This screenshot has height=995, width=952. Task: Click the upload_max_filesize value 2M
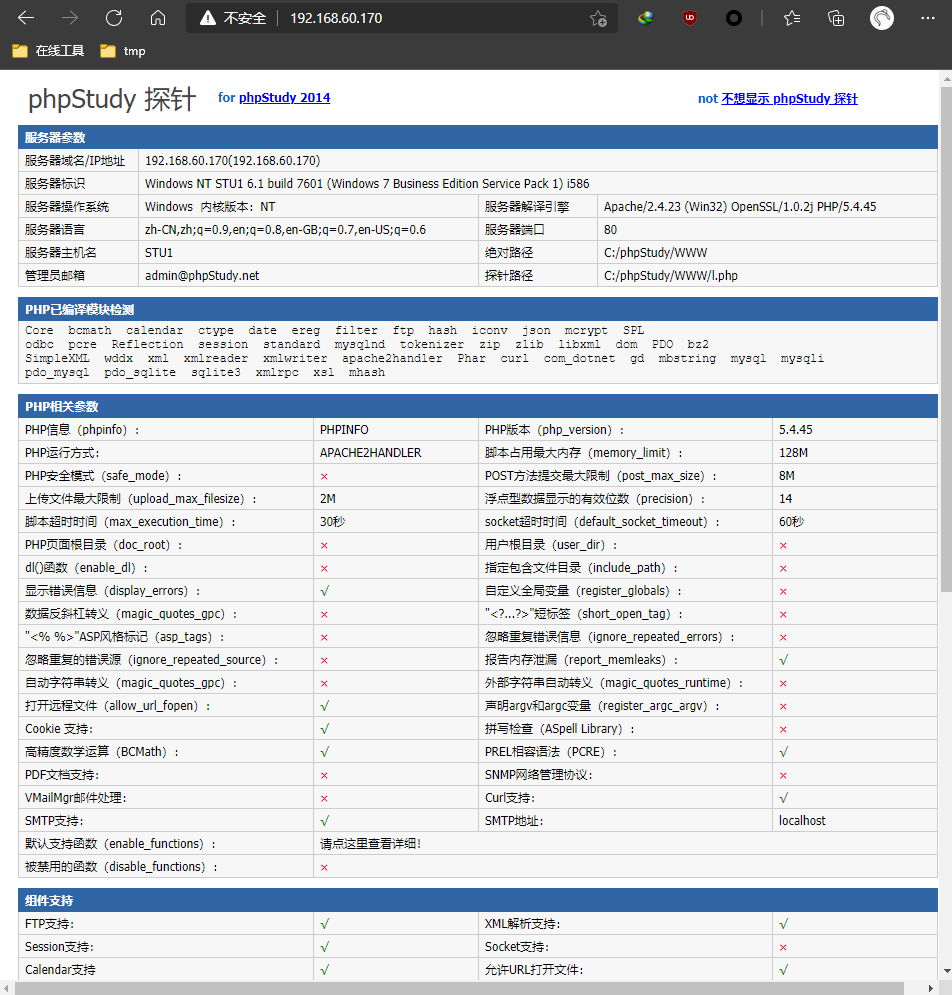[x=327, y=499]
